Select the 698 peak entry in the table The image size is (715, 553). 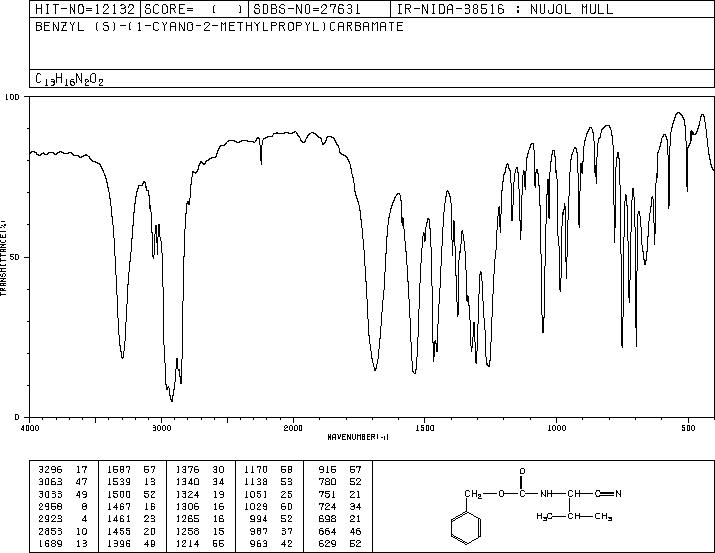(340, 519)
